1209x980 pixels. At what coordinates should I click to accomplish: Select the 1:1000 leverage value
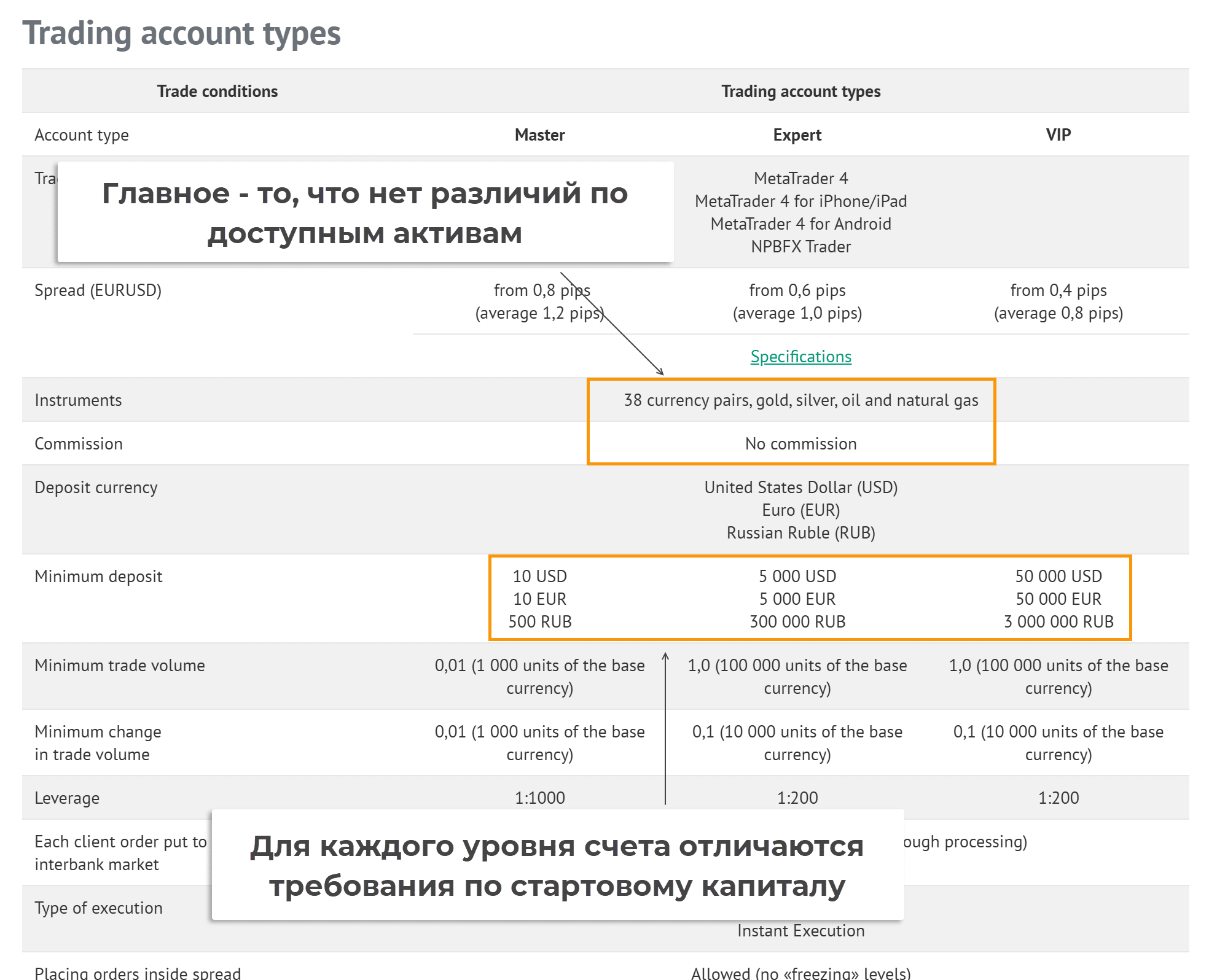pos(539,798)
